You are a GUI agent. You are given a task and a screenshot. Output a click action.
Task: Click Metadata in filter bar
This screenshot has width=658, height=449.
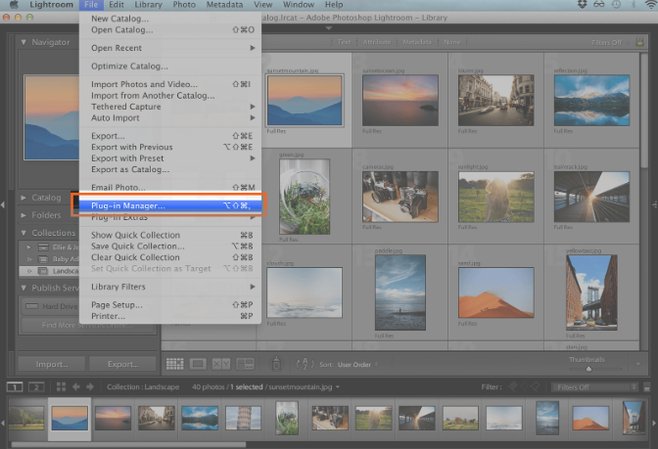(x=417, y=42)
